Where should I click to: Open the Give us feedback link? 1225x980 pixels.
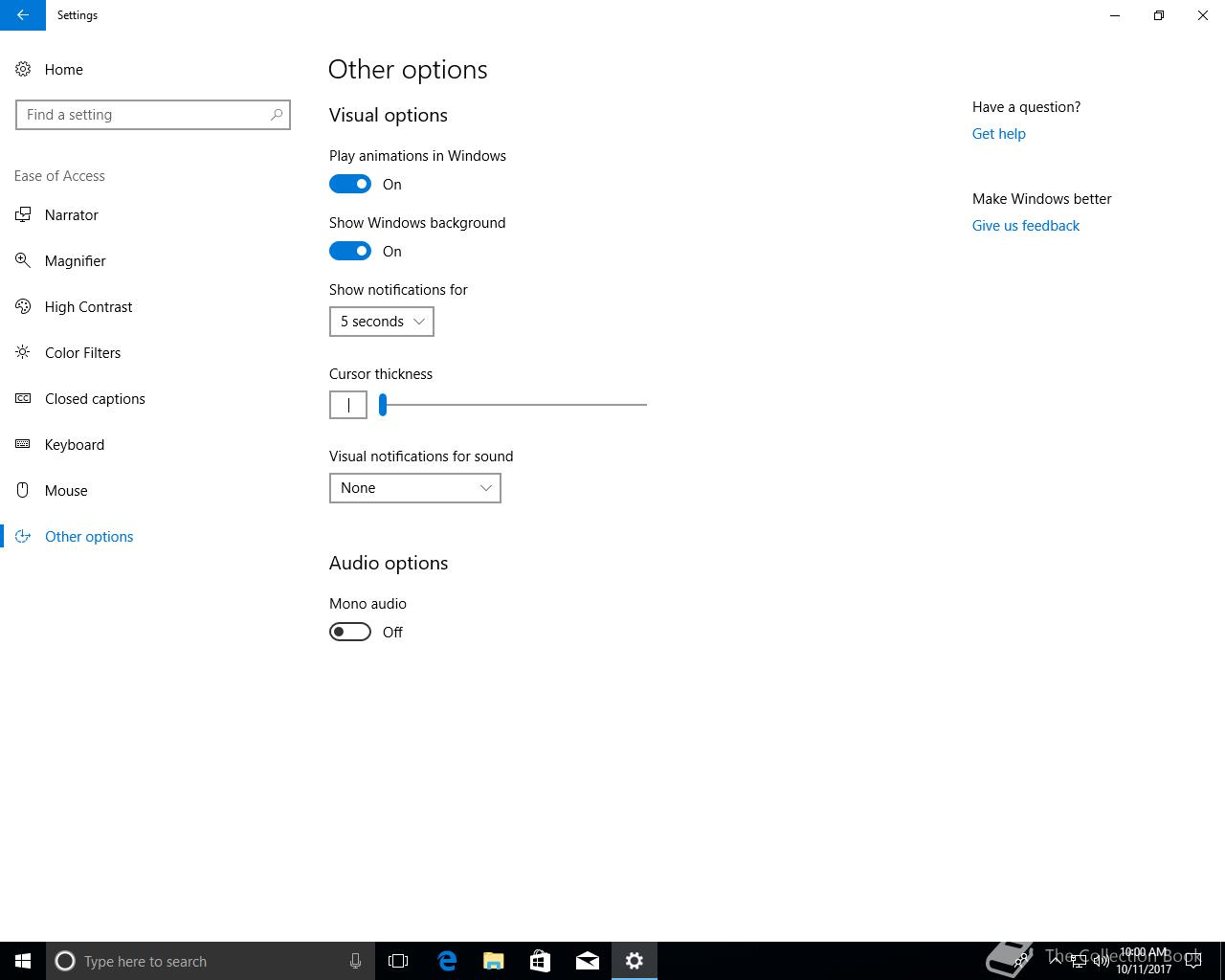pos(1025,226)
